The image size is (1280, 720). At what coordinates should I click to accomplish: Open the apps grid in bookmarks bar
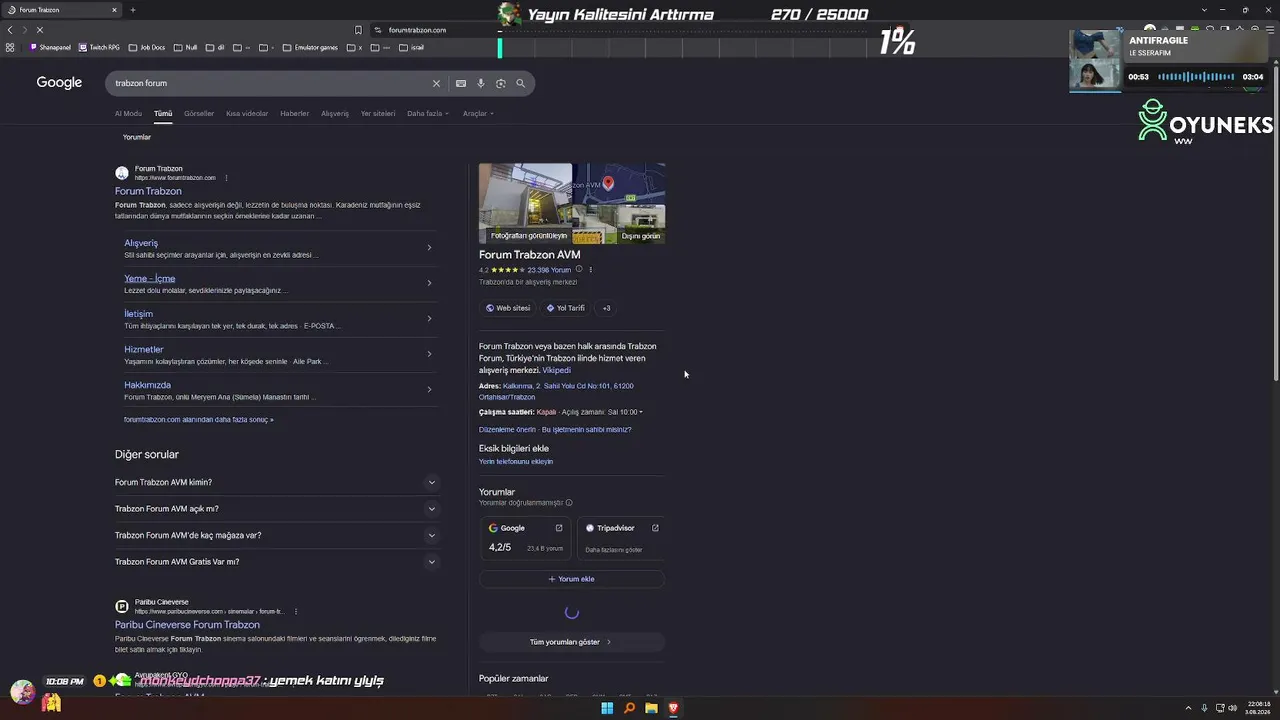tap(10, 47)
